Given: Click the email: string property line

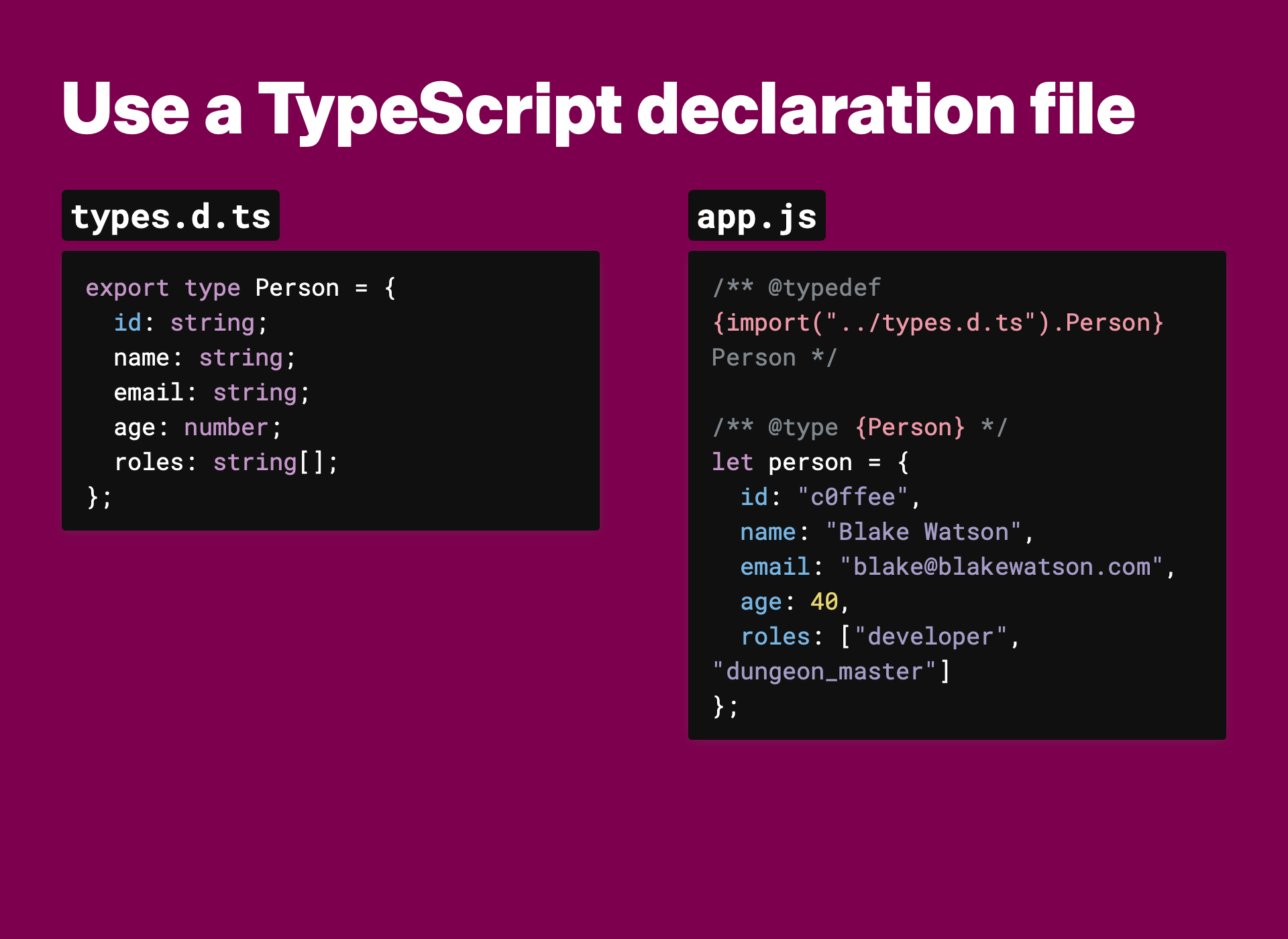Looking at the screenshot, I should tap(211, 392).
